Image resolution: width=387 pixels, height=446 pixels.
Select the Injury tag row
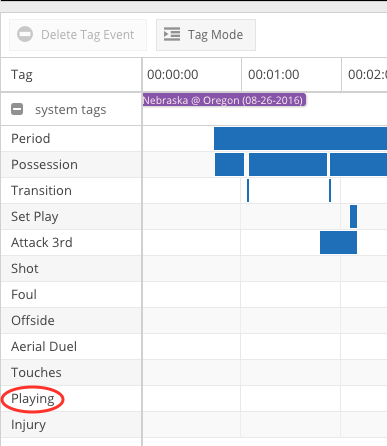(x=71, y=425)
